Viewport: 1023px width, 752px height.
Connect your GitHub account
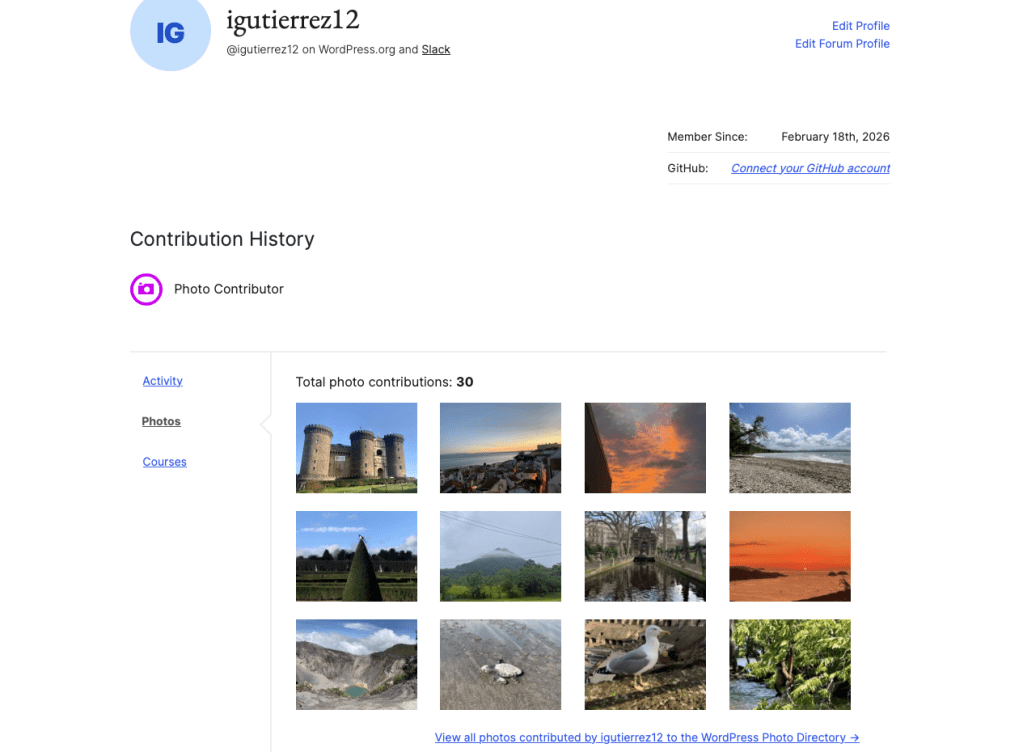click(810, 168)
